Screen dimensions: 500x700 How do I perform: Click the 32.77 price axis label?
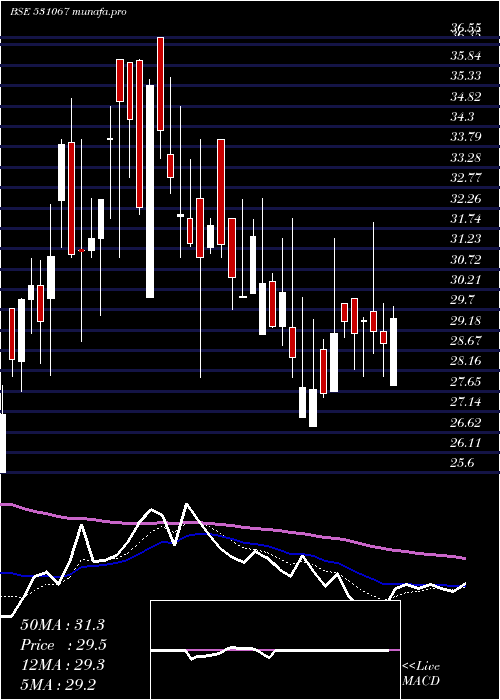click(x=466, y=178)
